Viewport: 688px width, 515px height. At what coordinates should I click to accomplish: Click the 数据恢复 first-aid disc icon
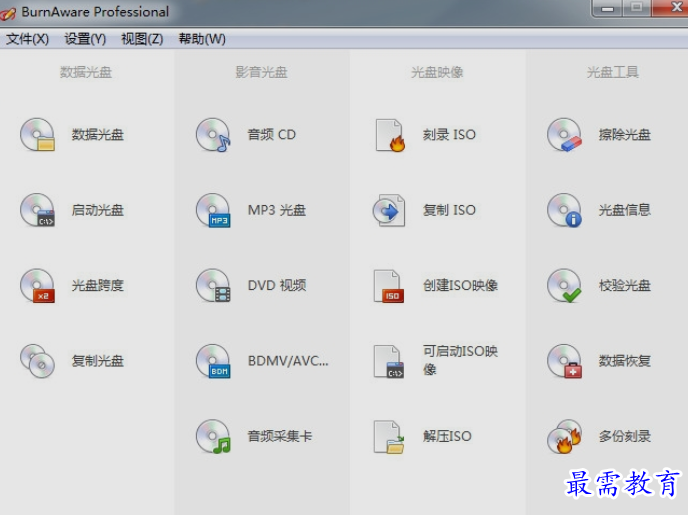click(565, 361)
